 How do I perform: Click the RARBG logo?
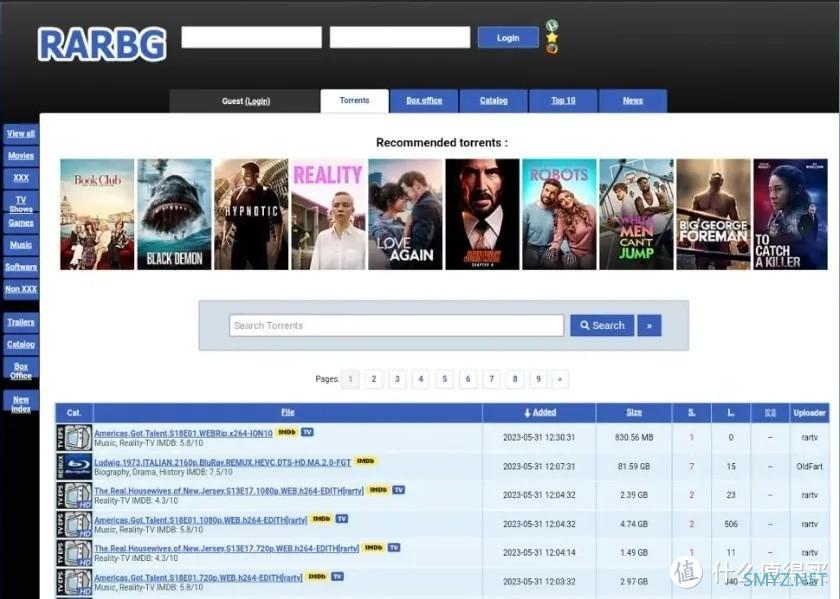coord(102,44)
